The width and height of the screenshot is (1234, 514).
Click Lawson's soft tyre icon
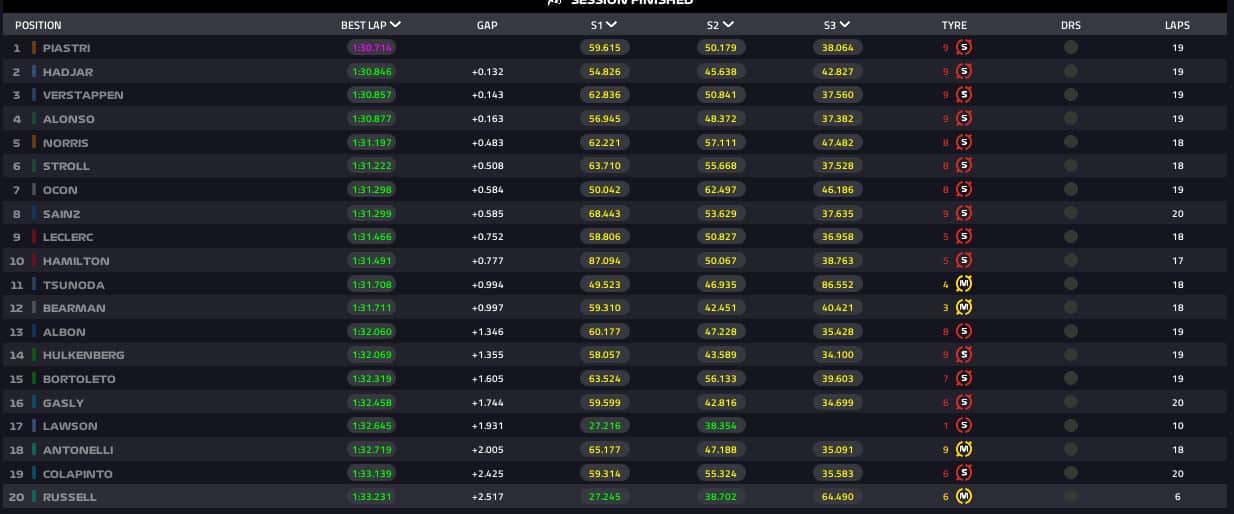pyautogui.click(x=964, y=426)
